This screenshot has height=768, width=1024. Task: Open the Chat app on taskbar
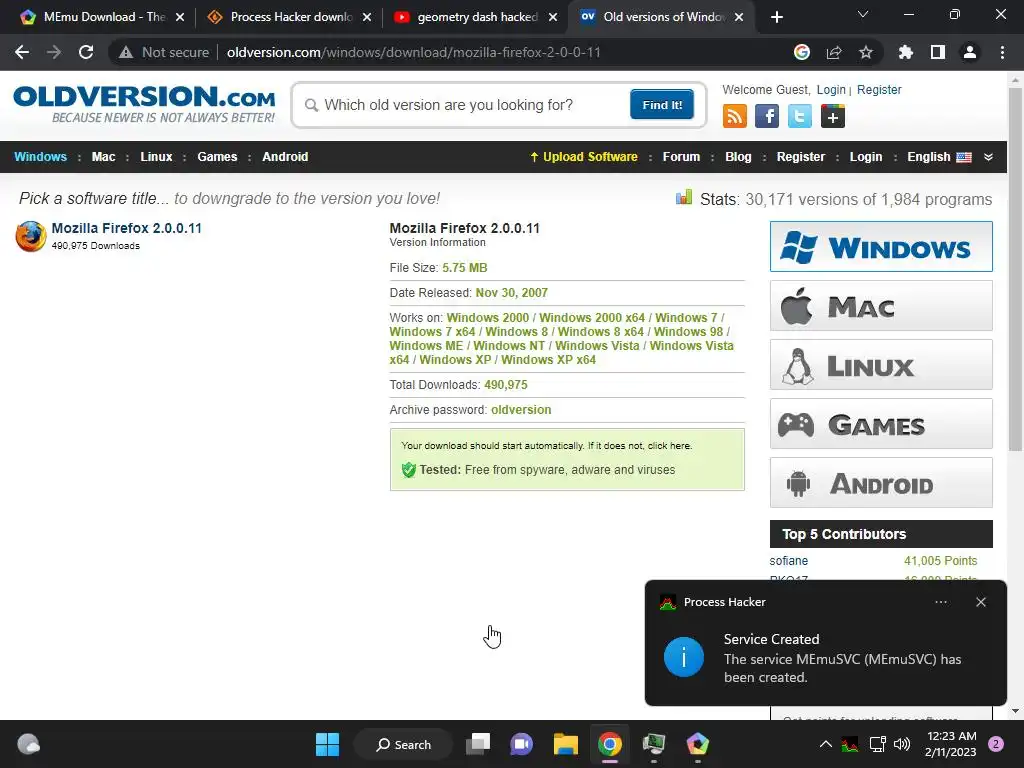(x=522, y=744)
